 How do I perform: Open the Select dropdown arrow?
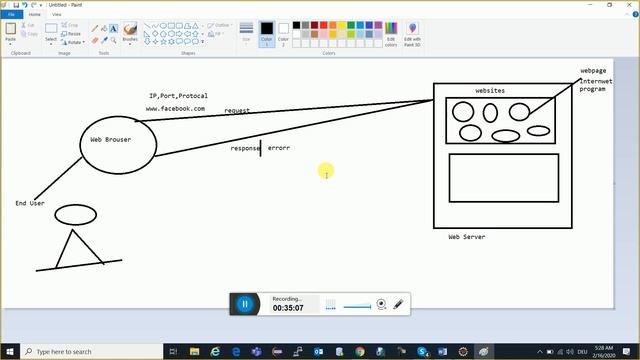(x=51, y=44)
